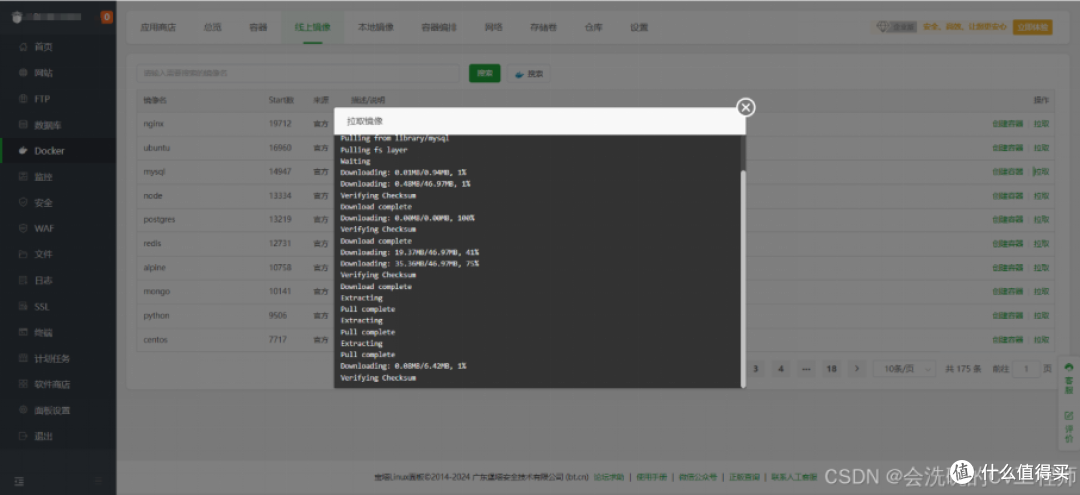Open the 论坛求助 footer link
This screenshot has height=495, width=1080.
click(609, 476)
